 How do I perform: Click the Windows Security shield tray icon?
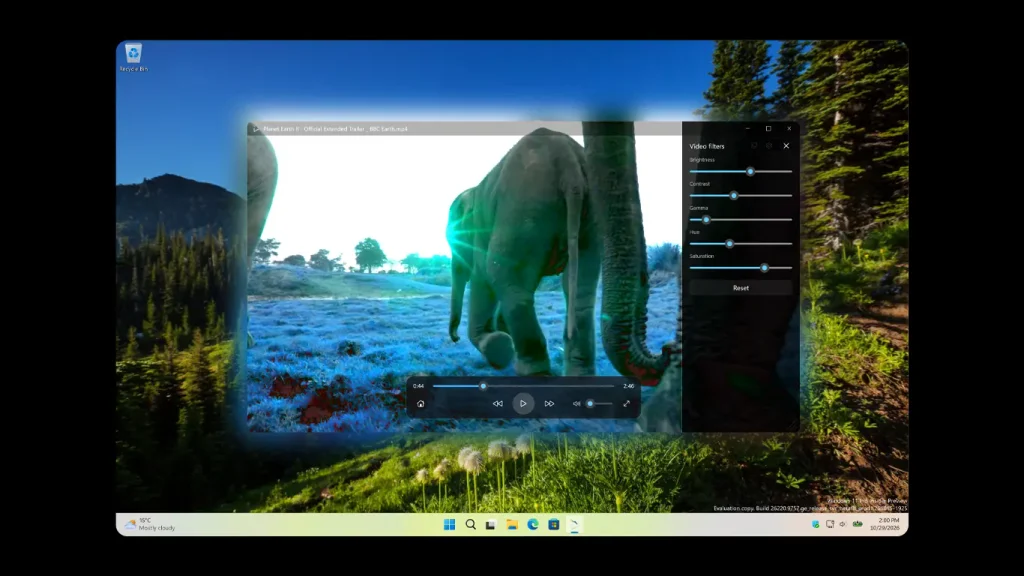point(816,524)
